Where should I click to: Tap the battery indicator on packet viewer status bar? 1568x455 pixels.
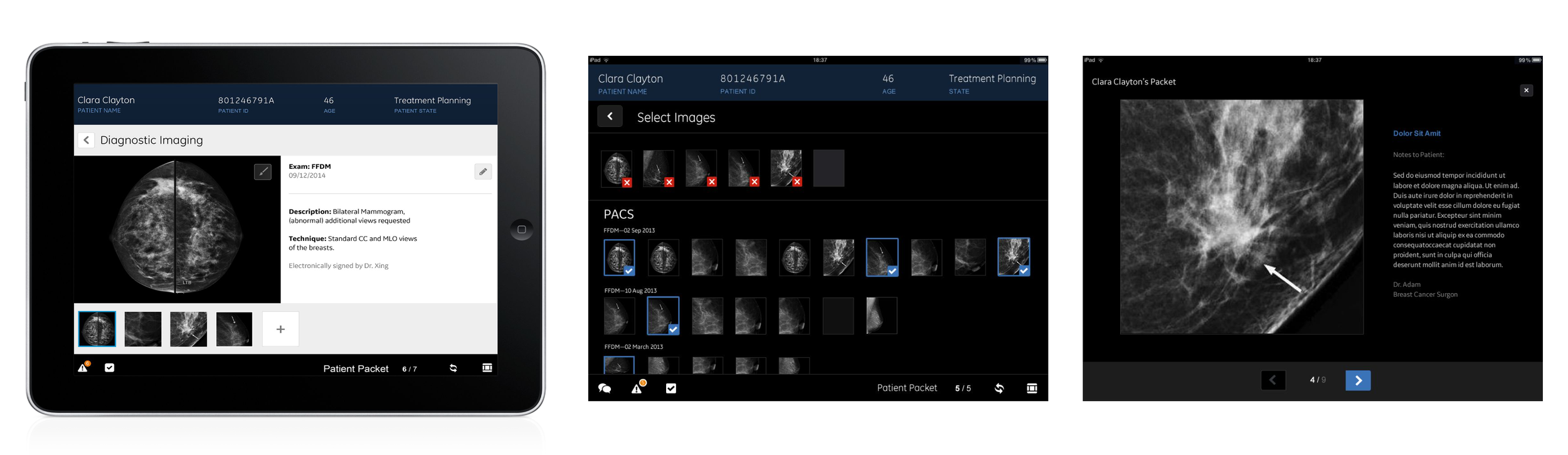tap(1537, 60)
